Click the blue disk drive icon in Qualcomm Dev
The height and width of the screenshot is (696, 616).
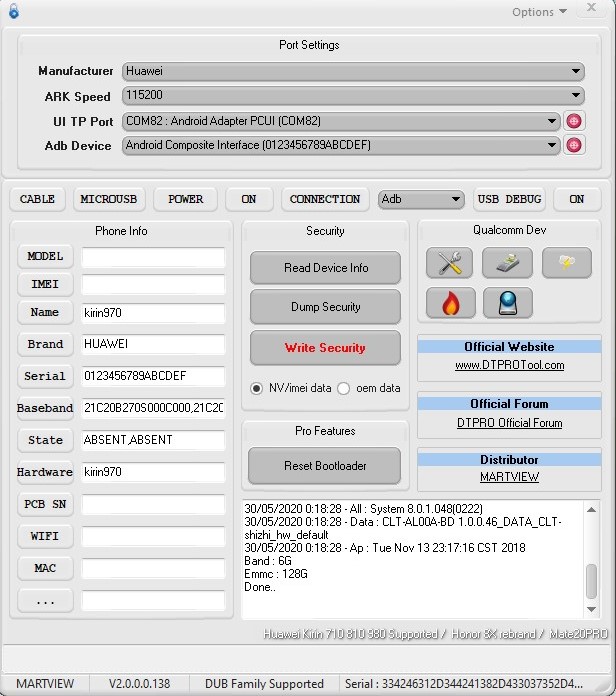(508, 303)
